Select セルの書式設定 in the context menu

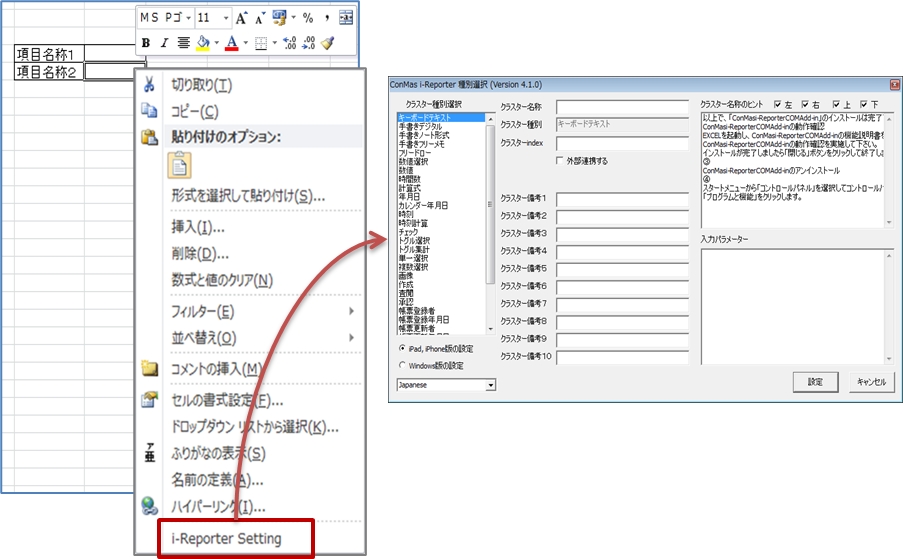(227, 400)
